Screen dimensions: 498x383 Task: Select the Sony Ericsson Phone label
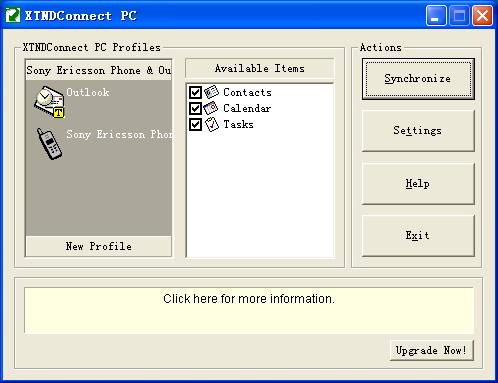(x=119, y=134)
